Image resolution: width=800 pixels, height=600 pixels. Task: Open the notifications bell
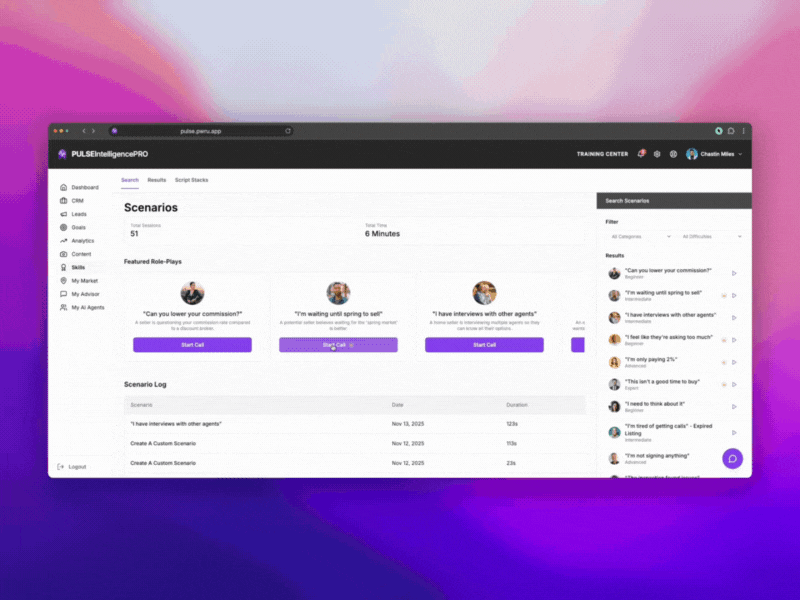coord(641,154)
